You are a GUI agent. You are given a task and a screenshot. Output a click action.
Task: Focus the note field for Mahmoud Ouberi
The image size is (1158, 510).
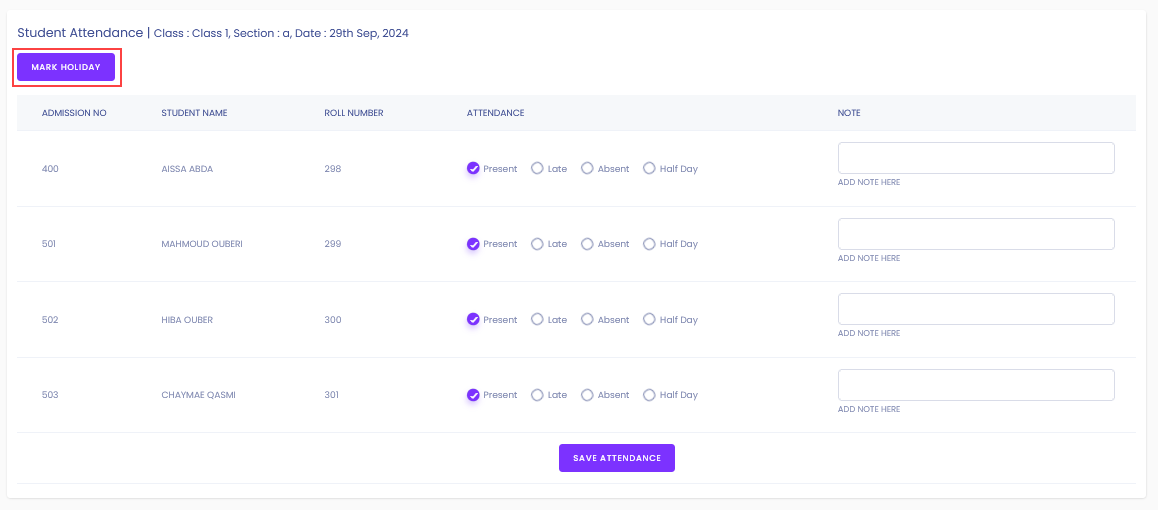coord(976,234)
